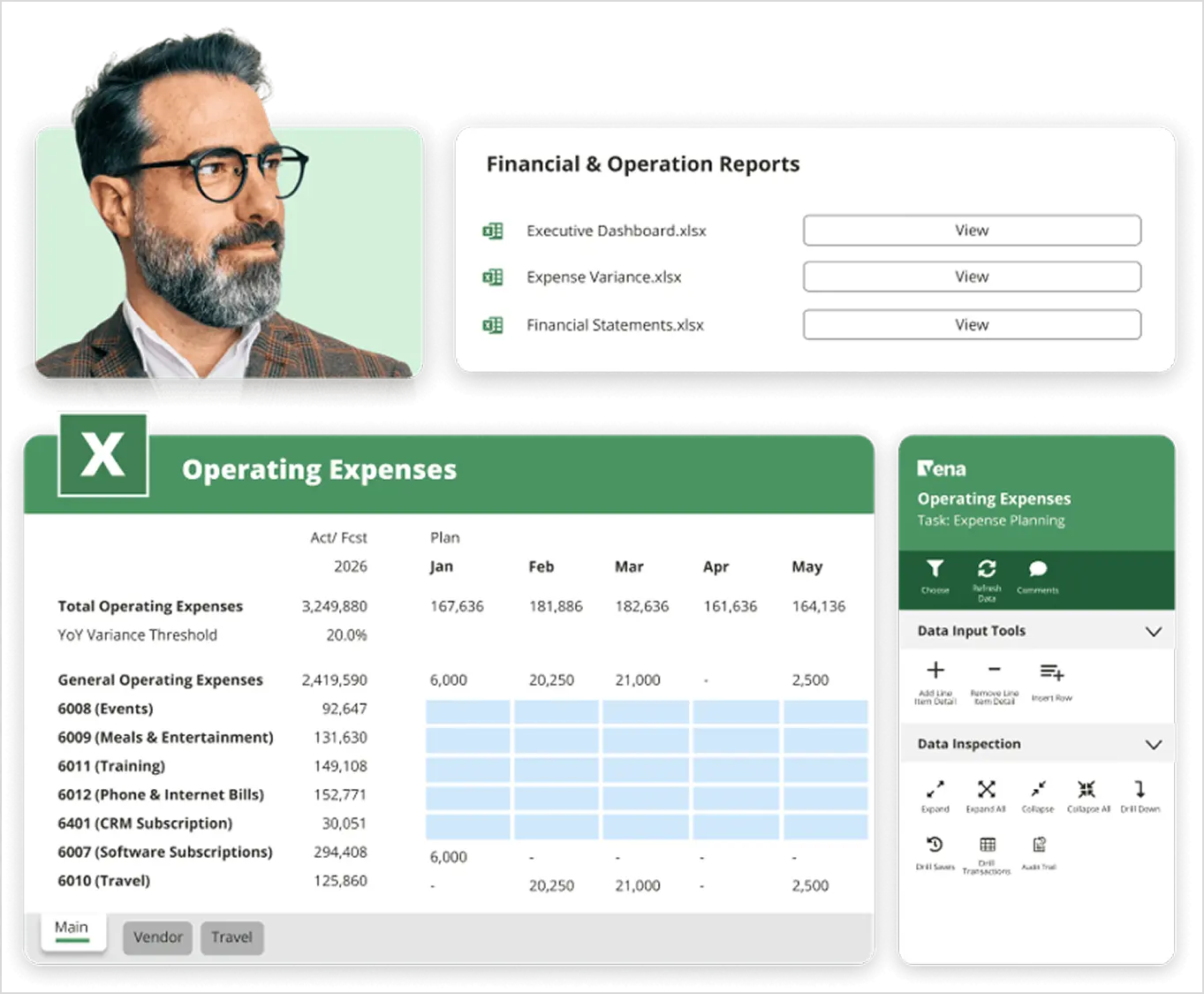
Task: Click the Audit Trail icon
Action: [1039, 845]
